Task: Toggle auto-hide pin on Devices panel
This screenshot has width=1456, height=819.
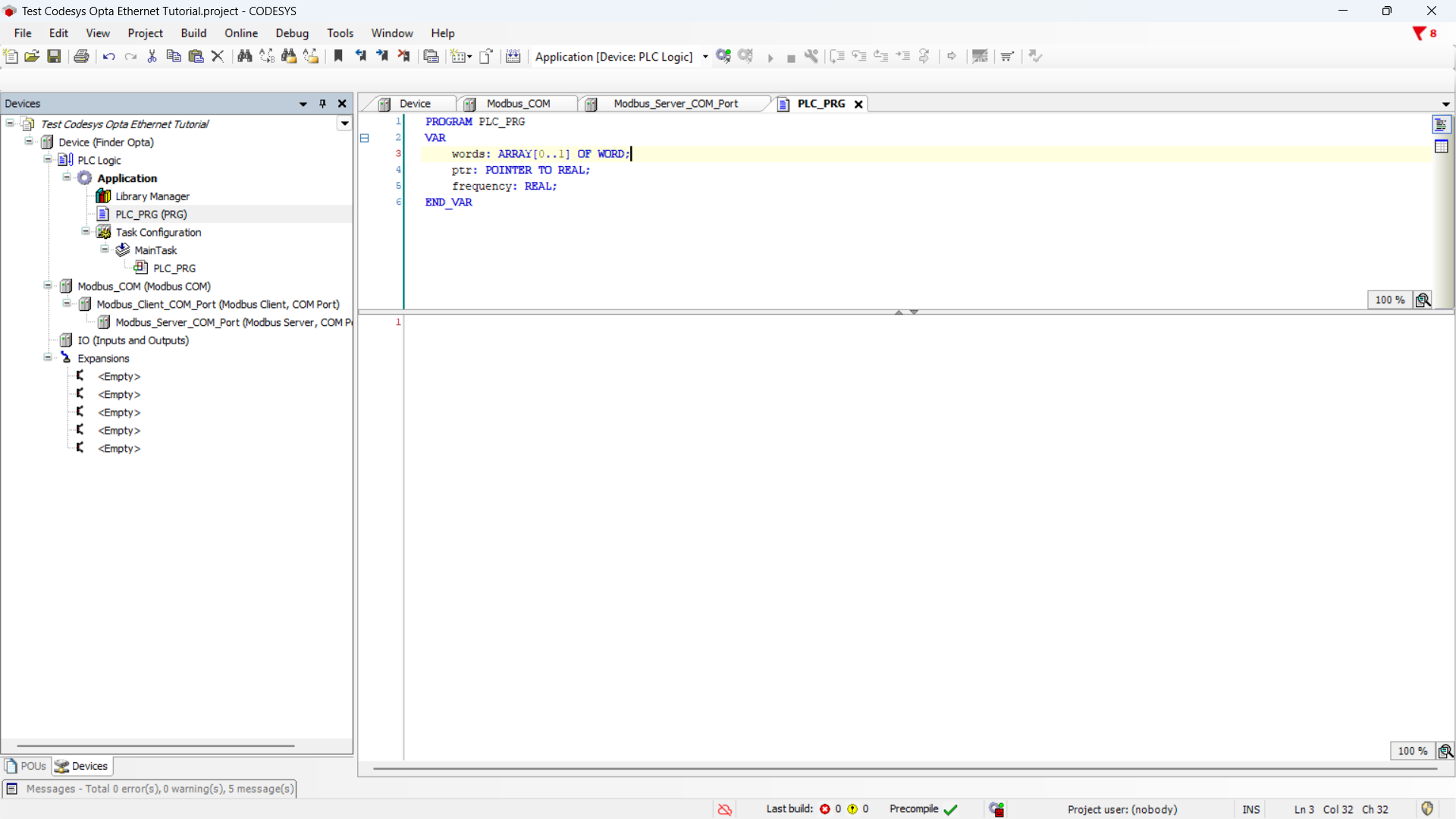Action: click(x=323, y=104)
